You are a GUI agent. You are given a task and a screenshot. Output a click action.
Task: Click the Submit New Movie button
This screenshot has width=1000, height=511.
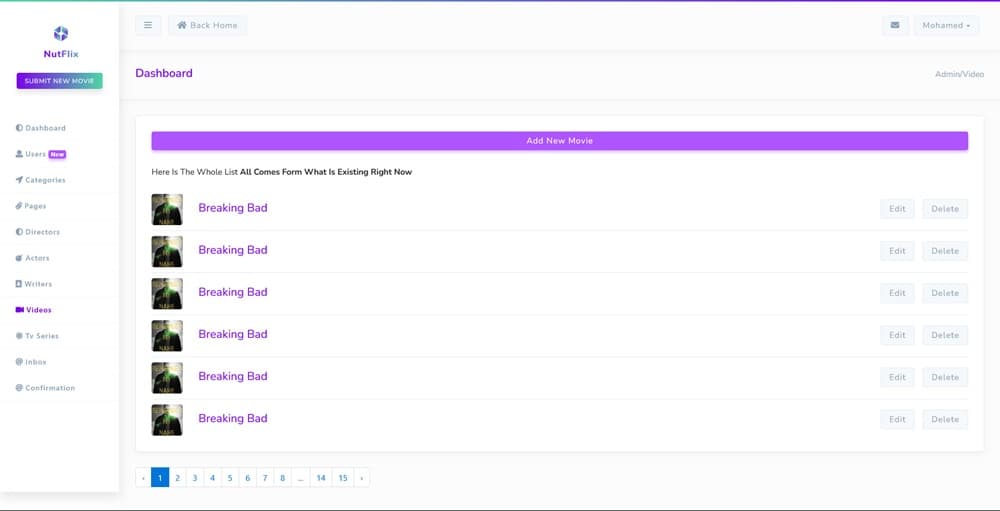[59, 81]
